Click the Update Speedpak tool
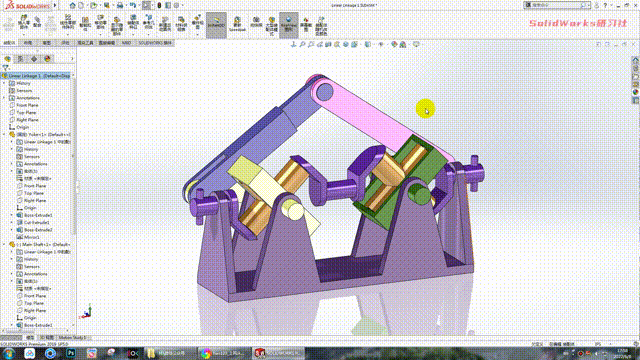This screenshot has width=640, height=360. 237,24
